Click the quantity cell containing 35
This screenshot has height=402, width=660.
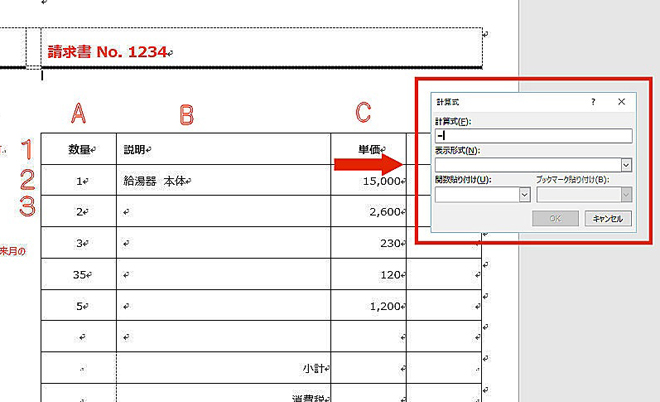click(x=80, y=273)
